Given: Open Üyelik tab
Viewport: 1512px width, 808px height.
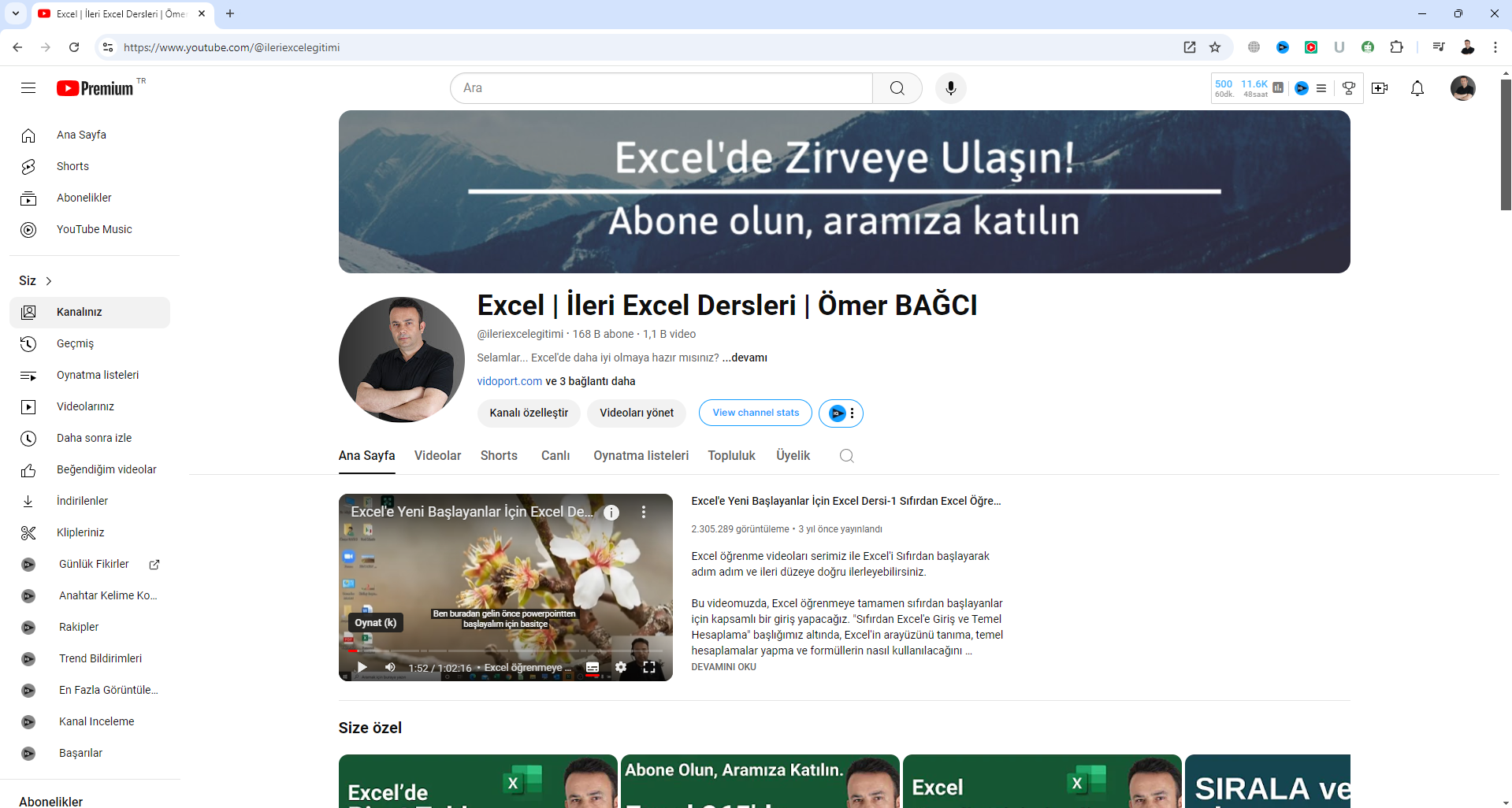Looking at the screenshot, I should point(793,456).
